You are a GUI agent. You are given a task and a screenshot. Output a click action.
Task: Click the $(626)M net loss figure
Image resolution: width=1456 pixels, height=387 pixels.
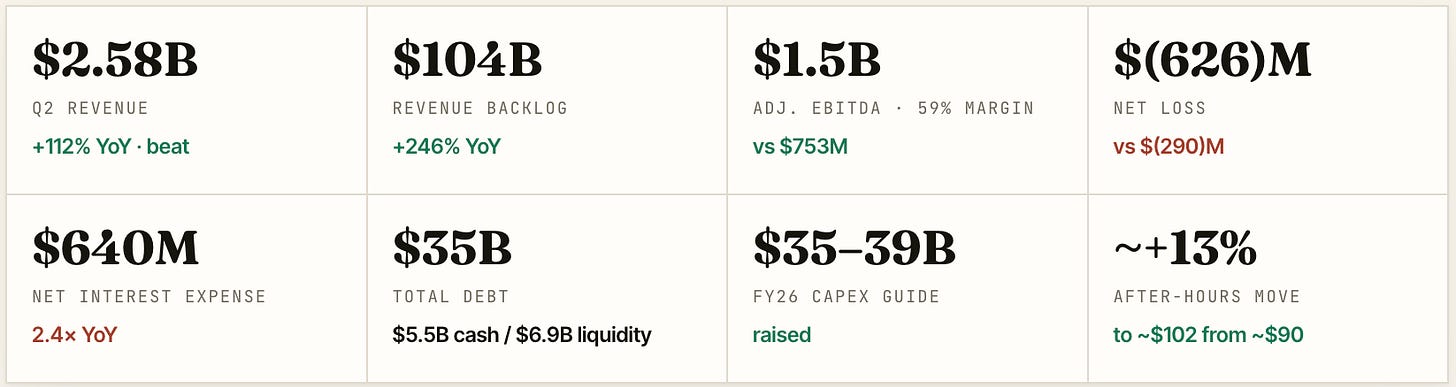pyautogui.click(x=1212, y=60)
